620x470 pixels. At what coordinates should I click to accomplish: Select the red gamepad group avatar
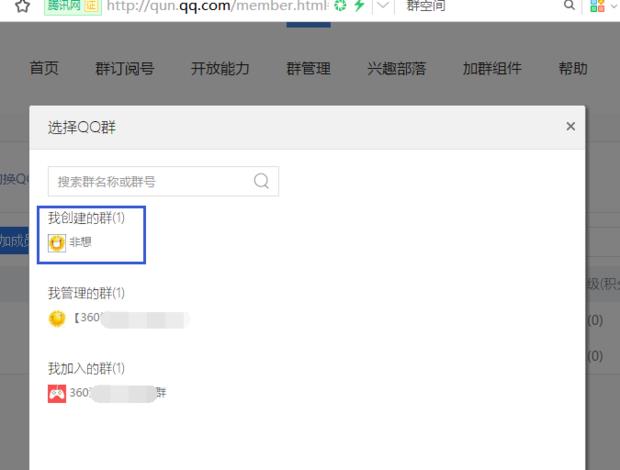coord(57,394)
